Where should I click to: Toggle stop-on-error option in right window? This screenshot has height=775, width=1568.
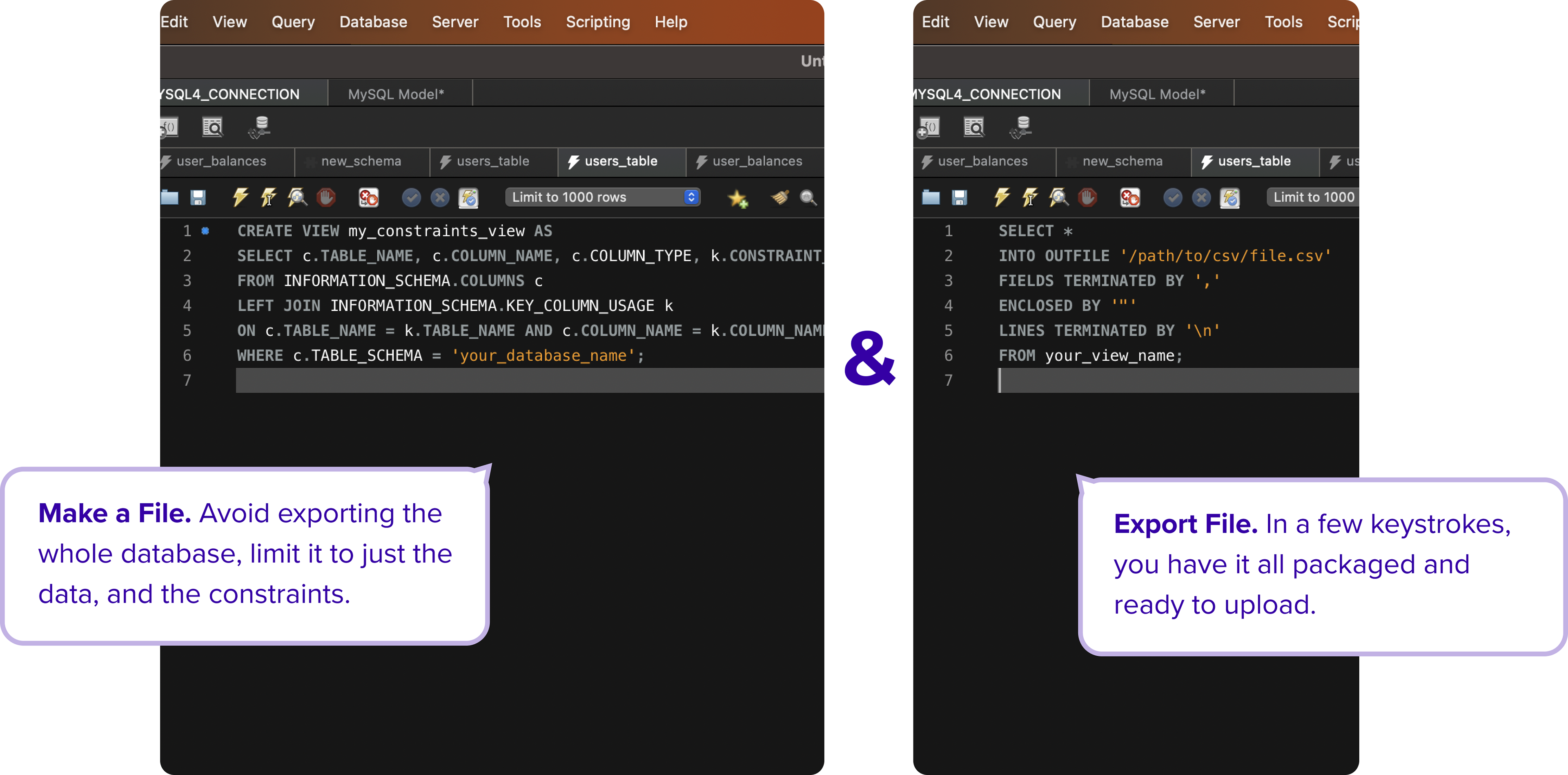pyautogui.click(x=1130, y=197)
